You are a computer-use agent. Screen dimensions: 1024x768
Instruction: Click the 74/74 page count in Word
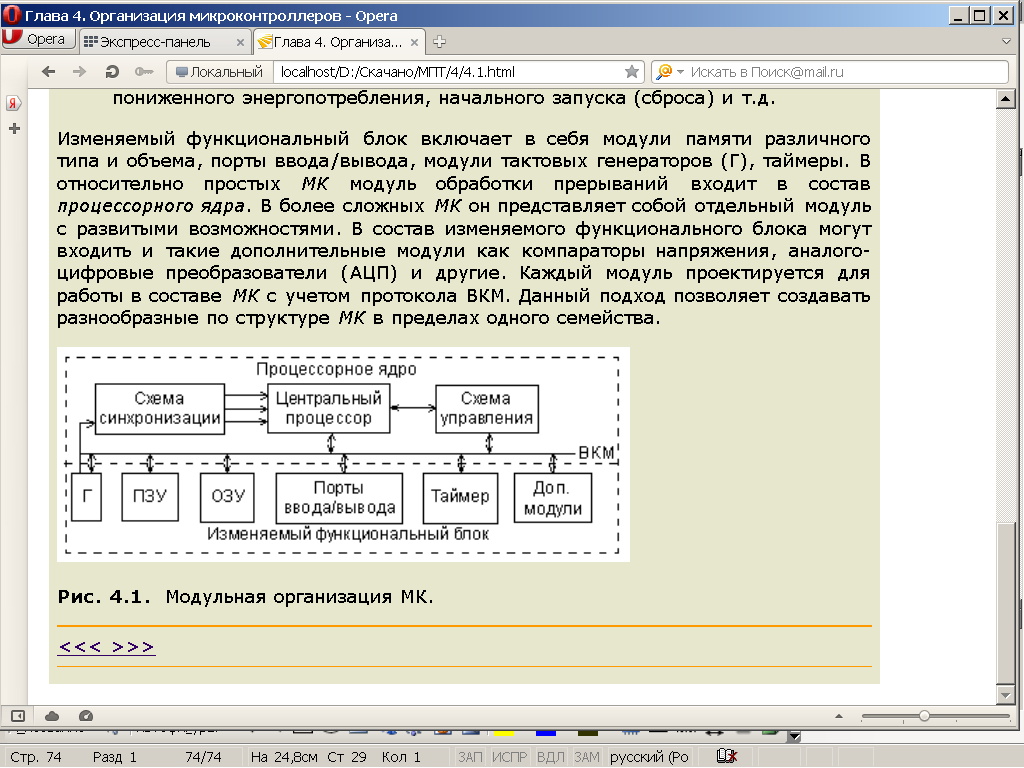(x=203, y=757)
